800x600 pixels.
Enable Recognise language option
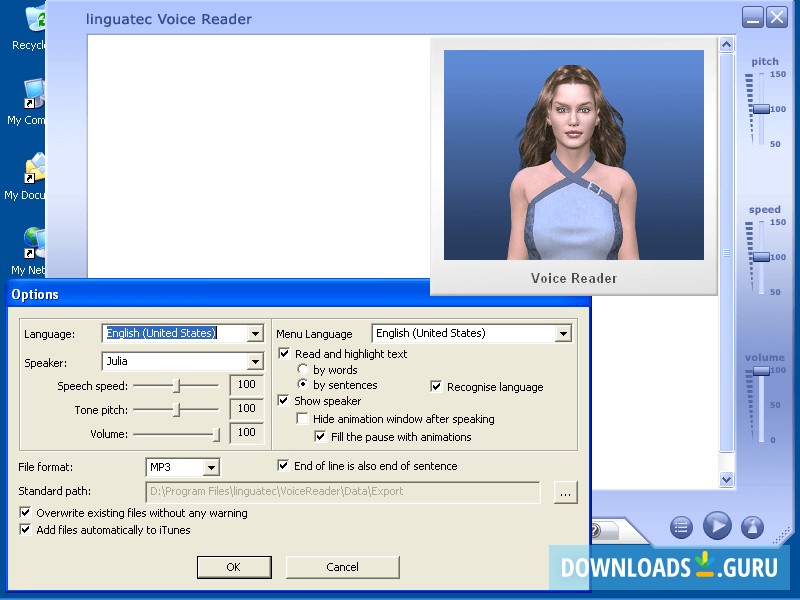(x=436, y=386)
